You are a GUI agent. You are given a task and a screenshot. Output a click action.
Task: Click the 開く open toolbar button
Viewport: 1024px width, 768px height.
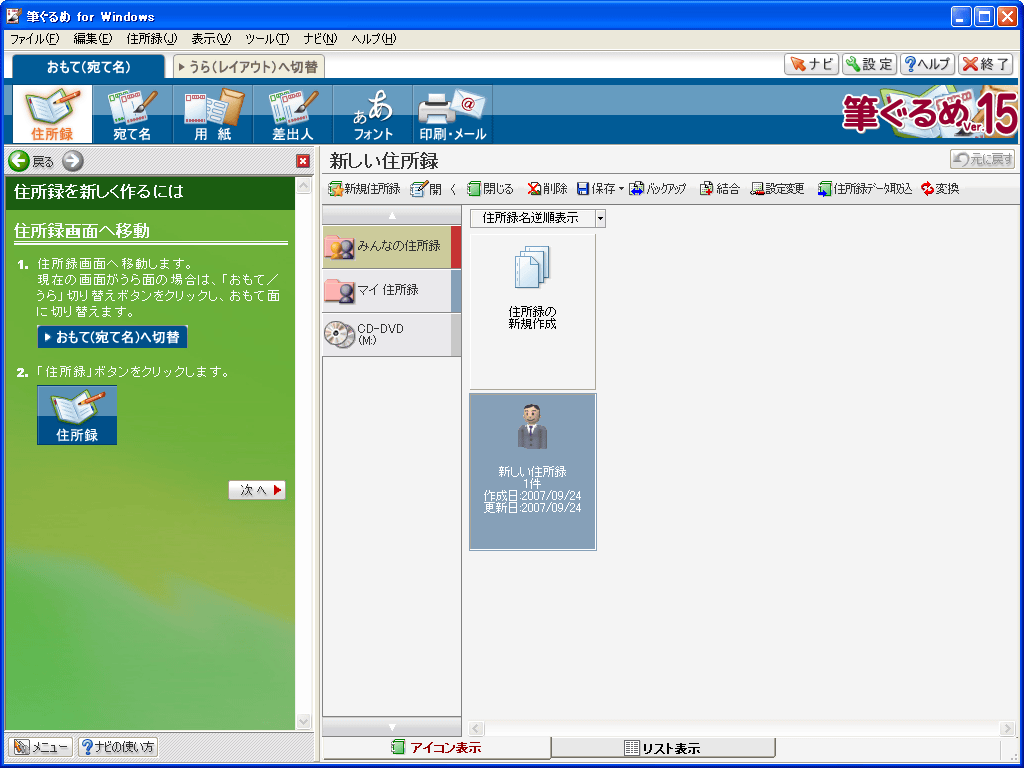point(434,189)
